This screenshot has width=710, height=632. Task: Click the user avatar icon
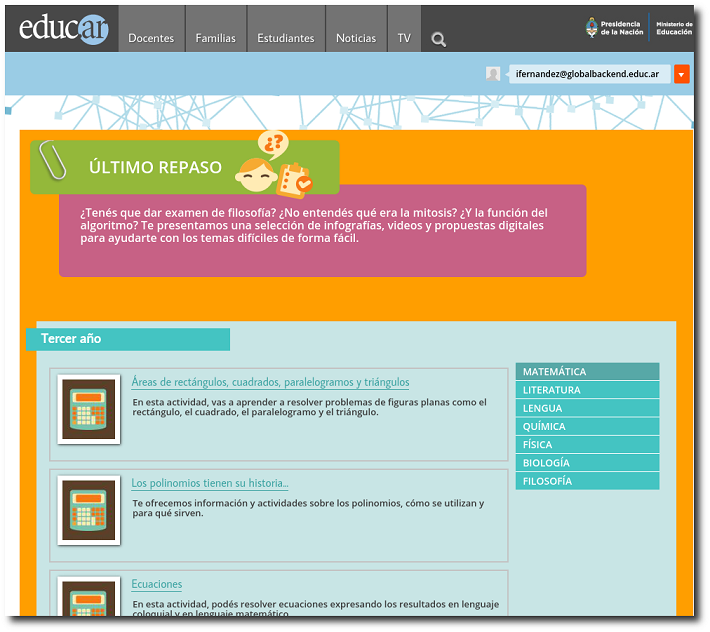493,74
